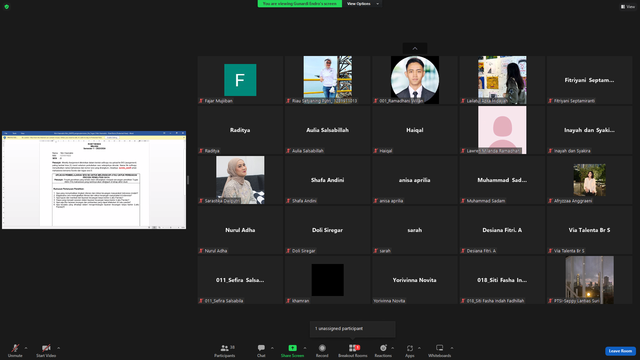Select Fajar Mujiban's video tile

[240, 80]
